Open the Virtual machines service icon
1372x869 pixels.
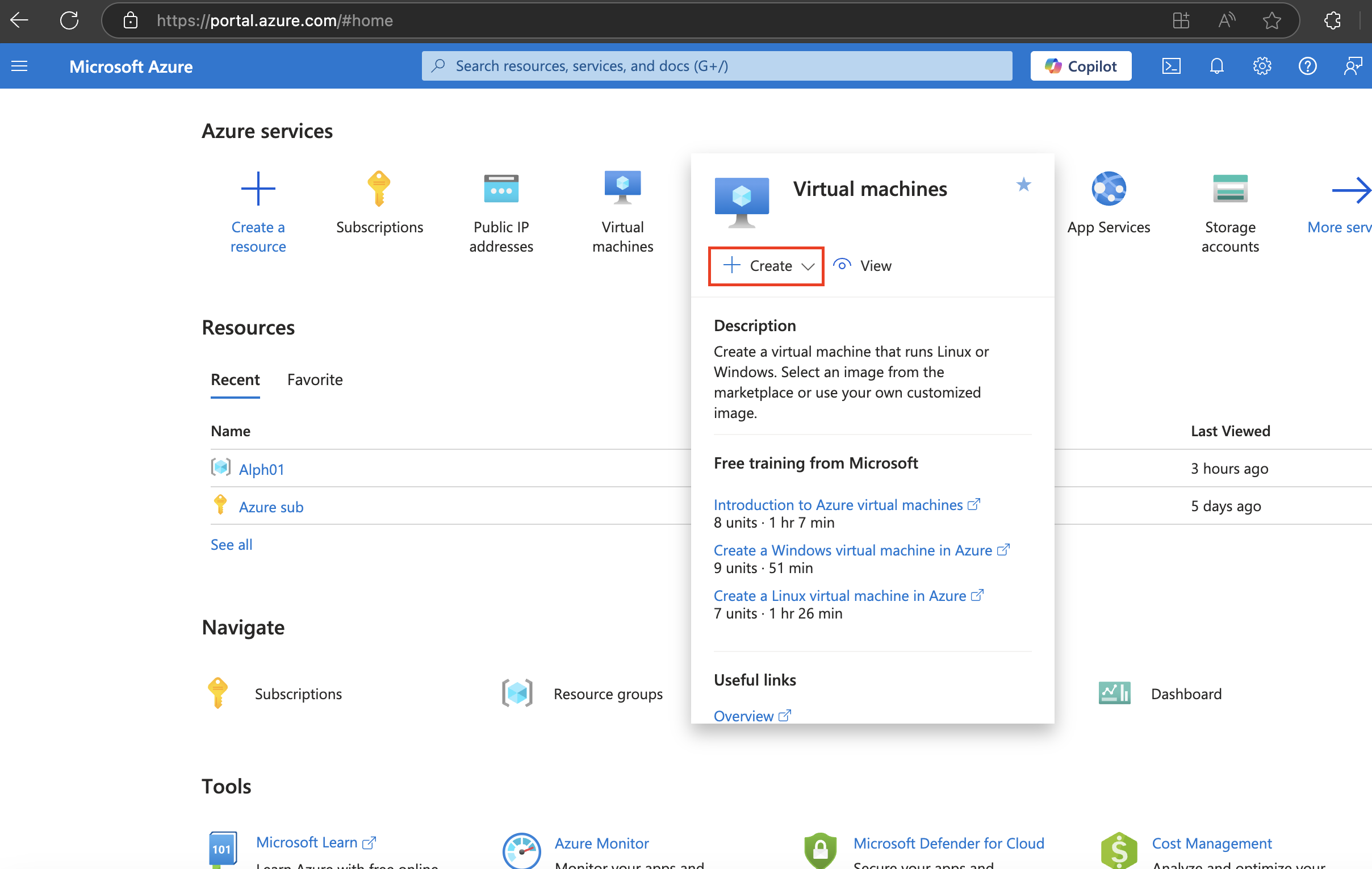click(623, 187)
